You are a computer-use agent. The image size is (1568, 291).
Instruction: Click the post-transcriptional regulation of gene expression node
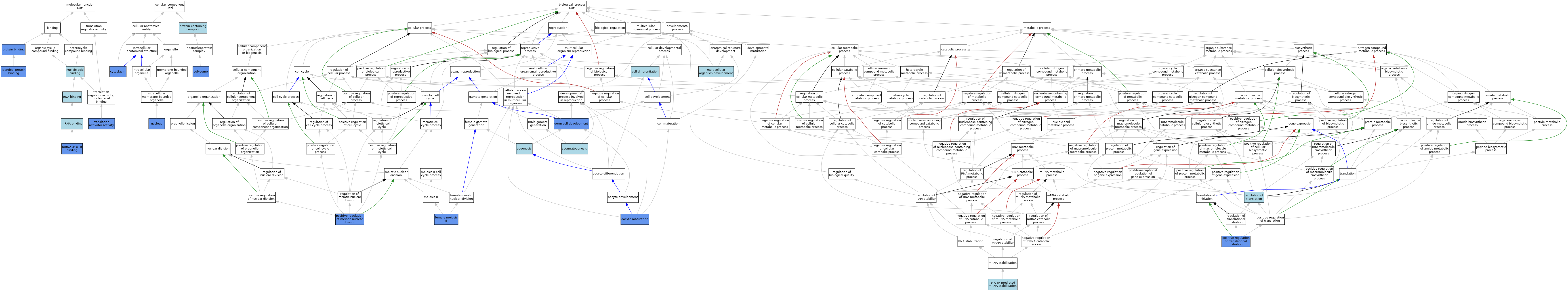pos(1143,174)
